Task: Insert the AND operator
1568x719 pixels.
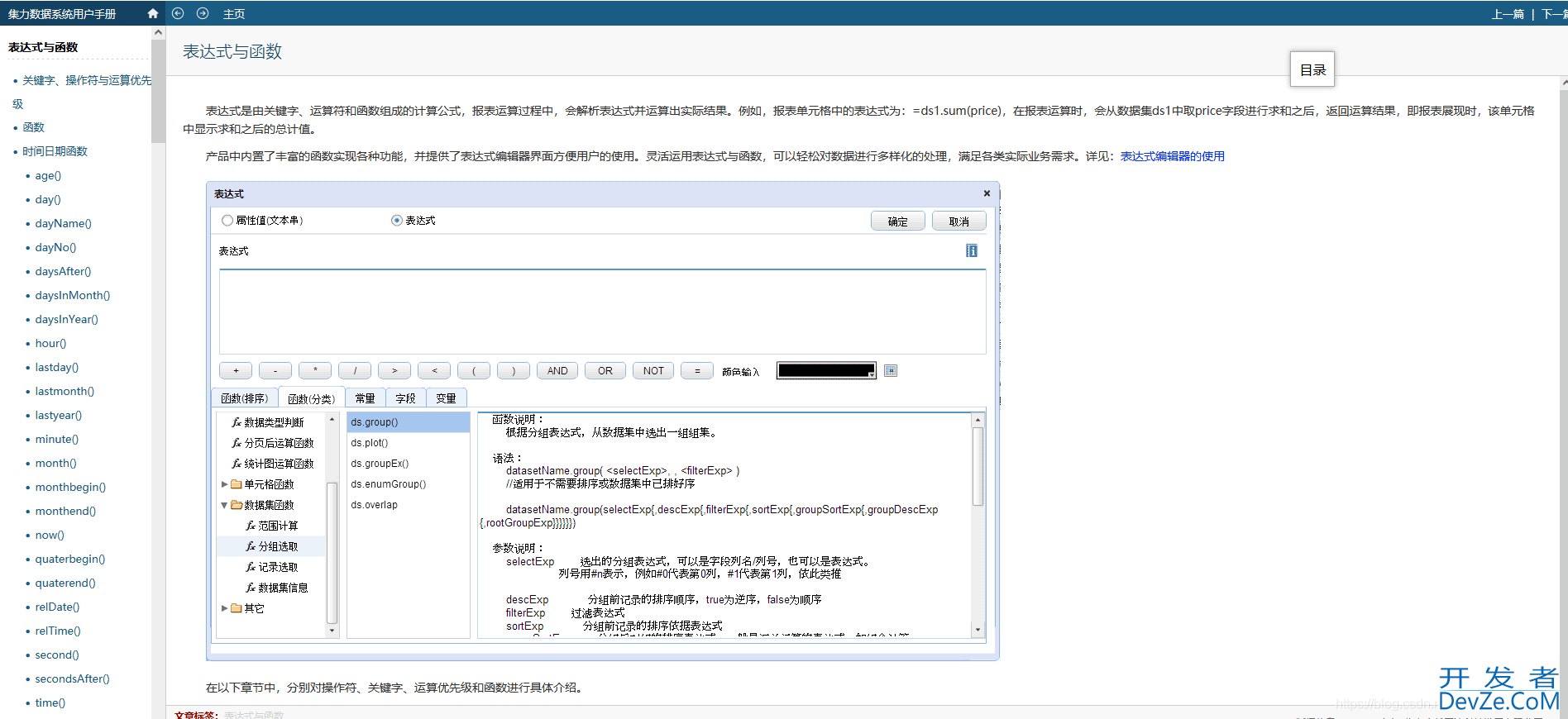Action: 557,371
